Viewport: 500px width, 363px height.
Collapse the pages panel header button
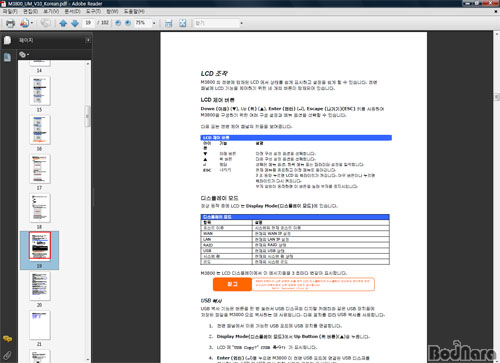coord(88,40)
